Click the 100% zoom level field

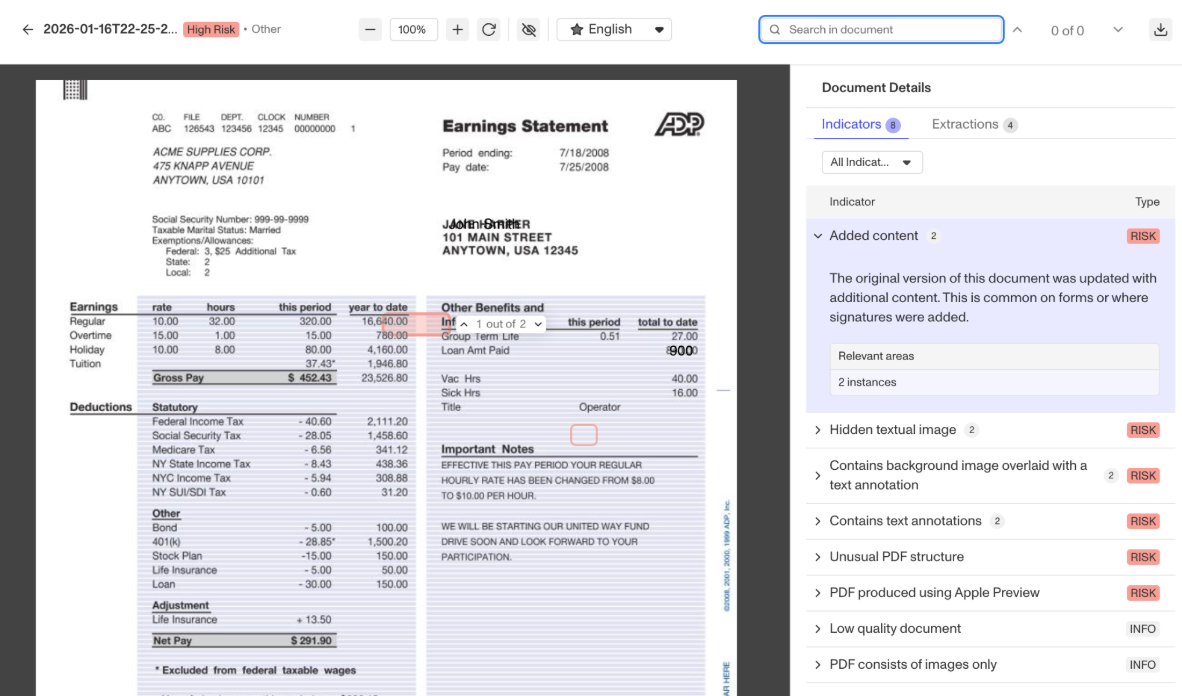tap(414, 29)
